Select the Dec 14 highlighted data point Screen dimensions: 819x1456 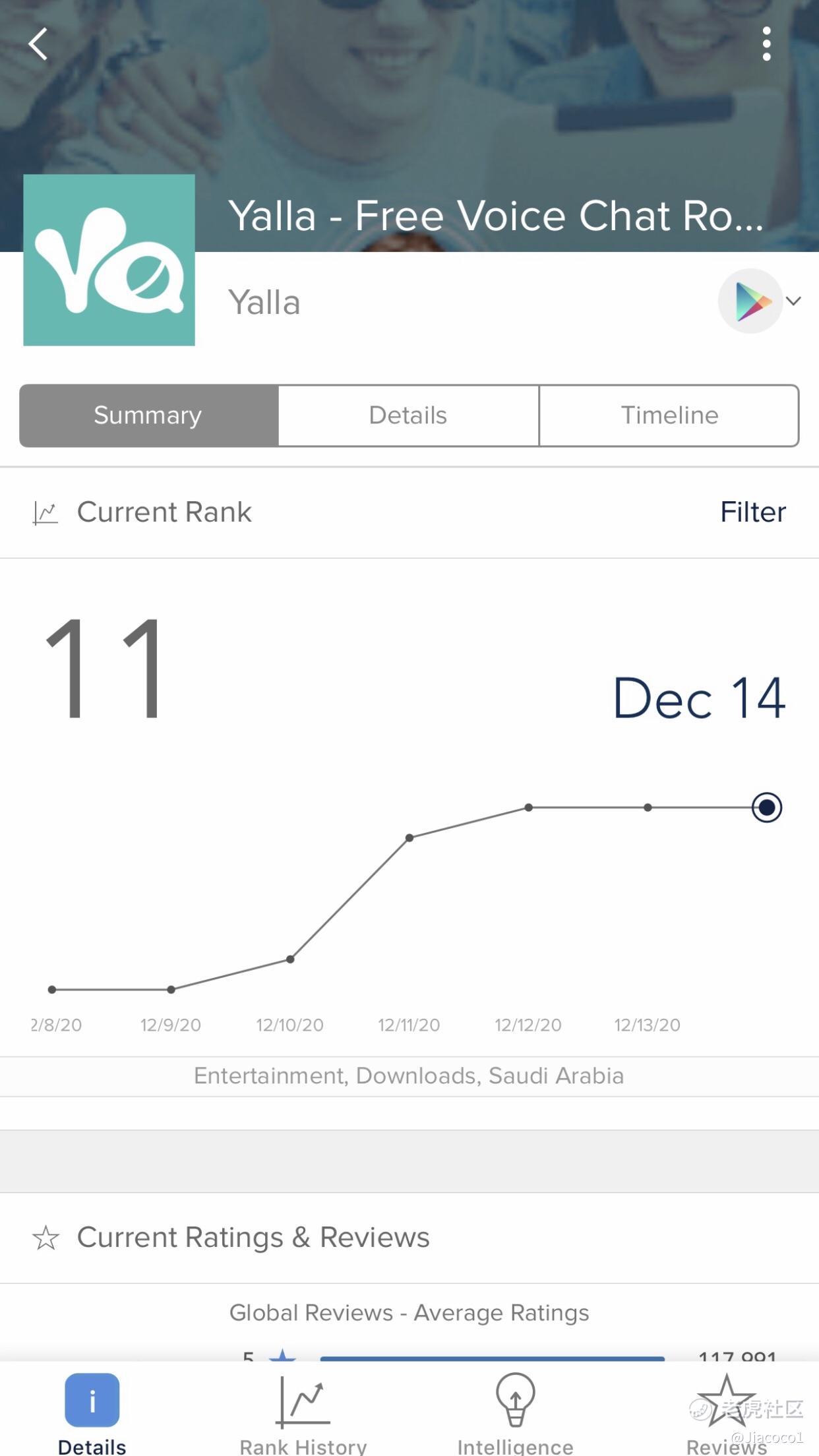(x=767, y=807)
